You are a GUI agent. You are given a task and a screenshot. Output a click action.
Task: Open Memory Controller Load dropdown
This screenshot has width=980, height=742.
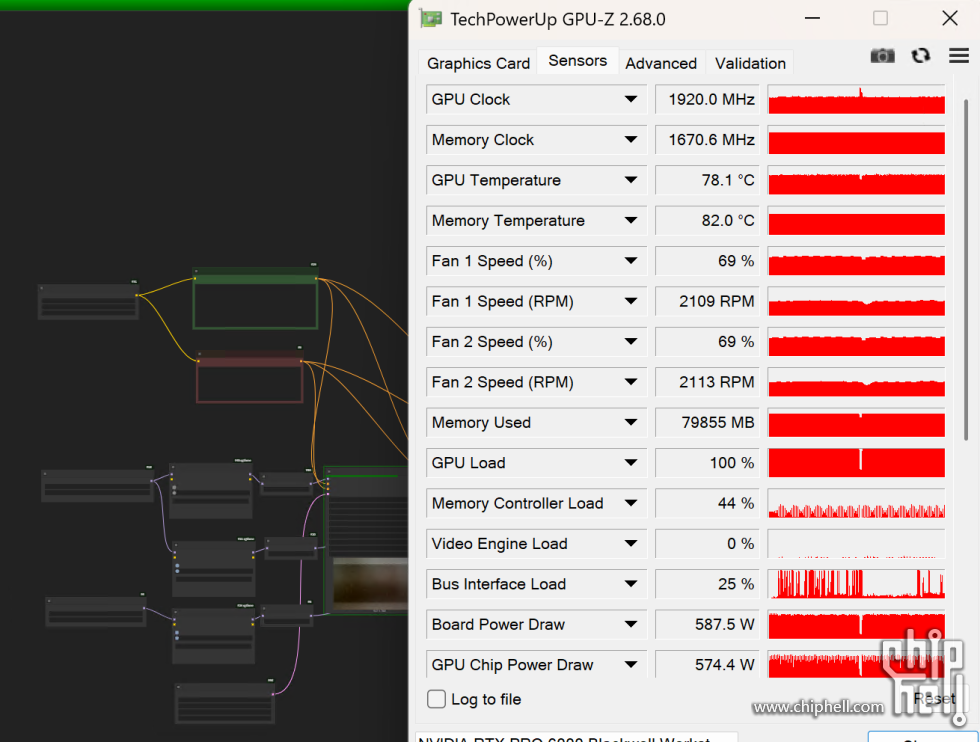coord(631,503)
